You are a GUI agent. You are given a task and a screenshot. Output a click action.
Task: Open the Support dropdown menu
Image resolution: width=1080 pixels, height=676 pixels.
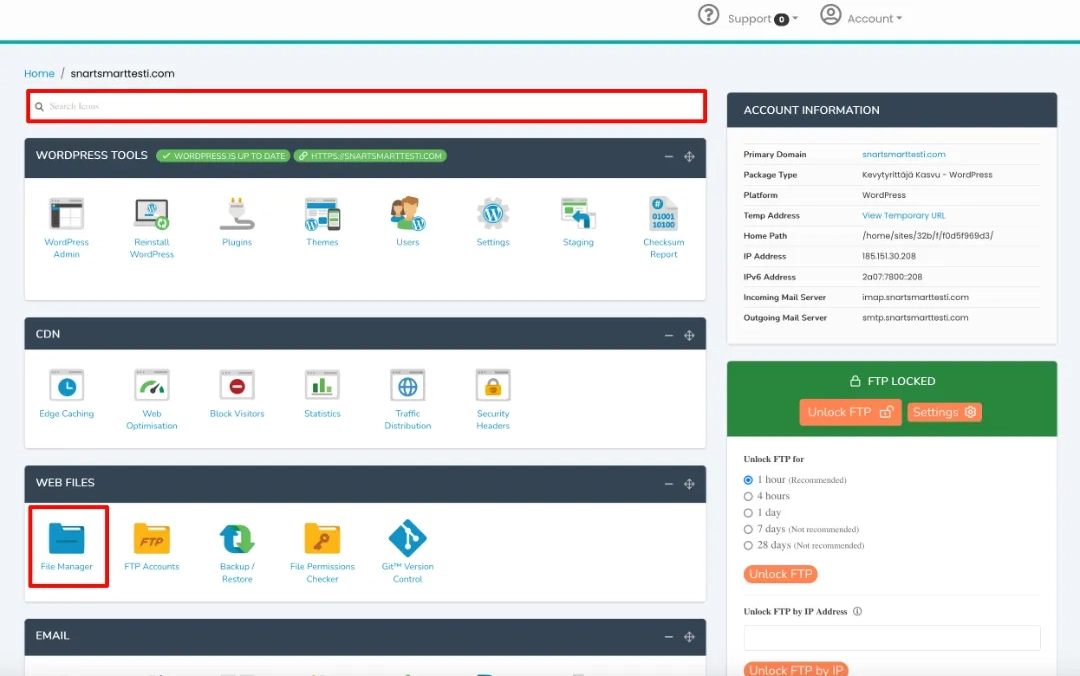[748, 17]
